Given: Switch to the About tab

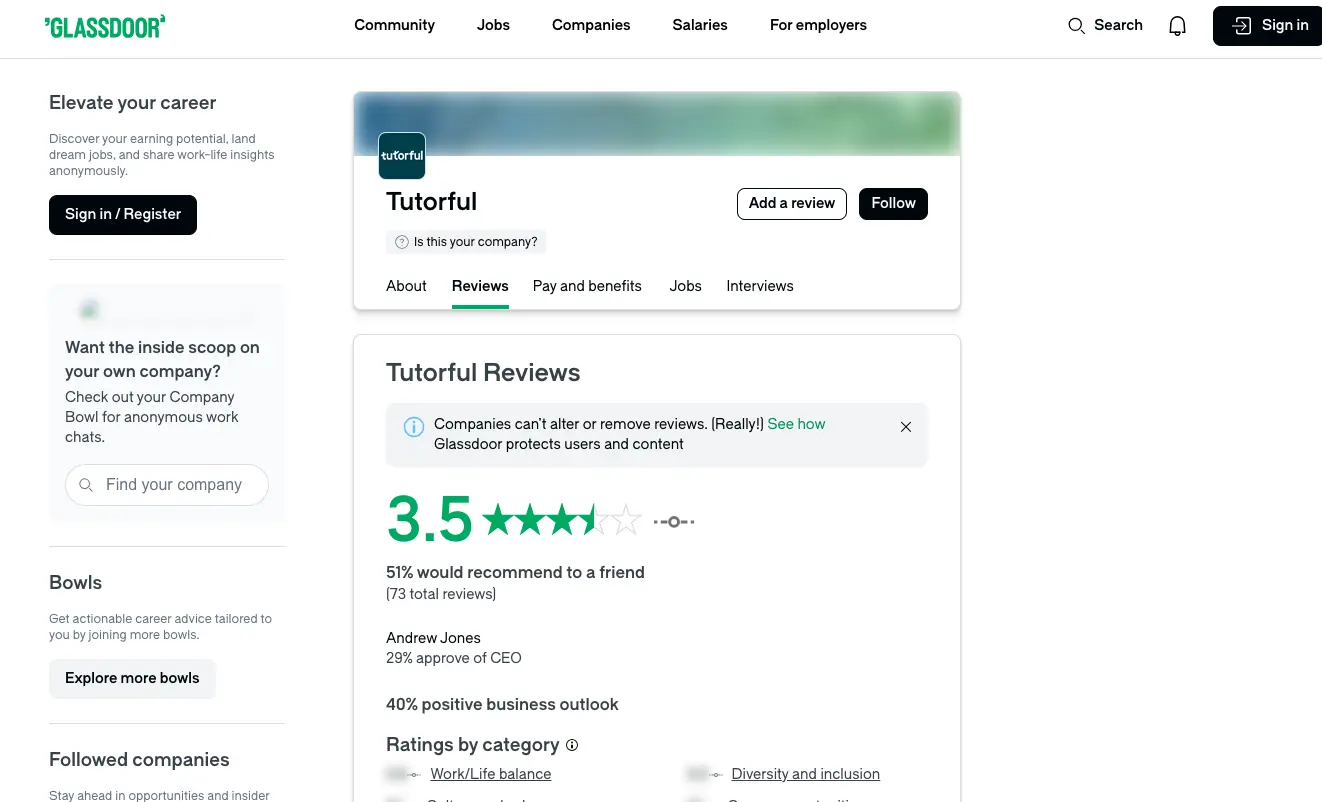Looking at the screenshot, I should click(406, 286).
